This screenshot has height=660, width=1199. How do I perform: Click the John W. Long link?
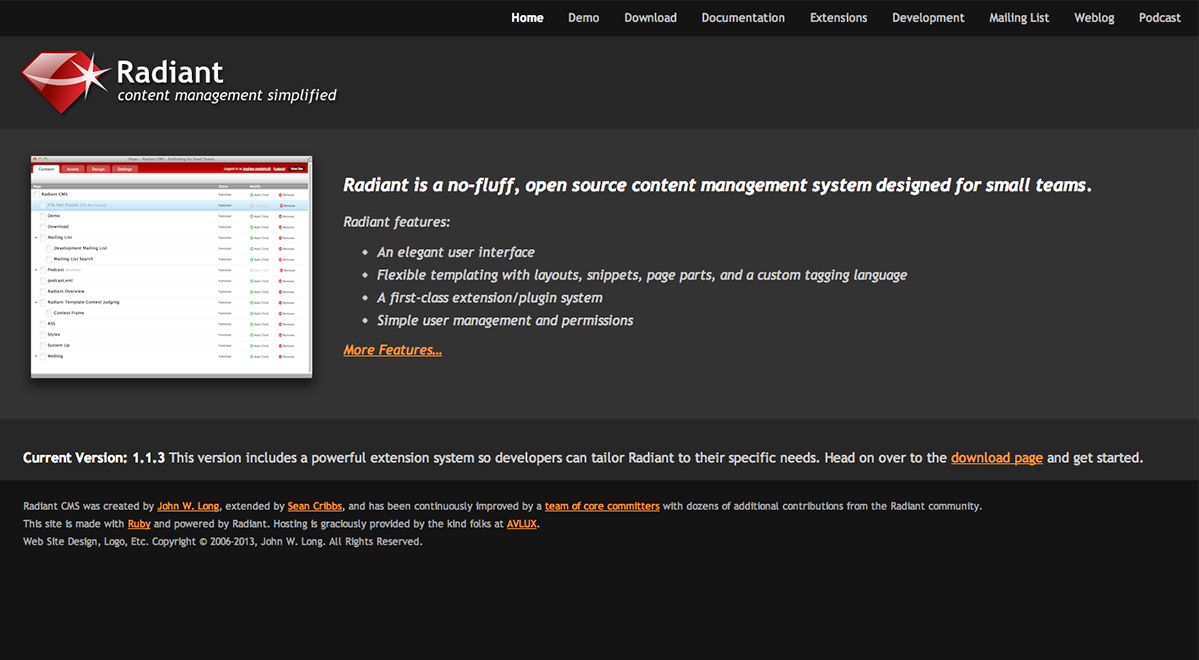coord(188,506)
